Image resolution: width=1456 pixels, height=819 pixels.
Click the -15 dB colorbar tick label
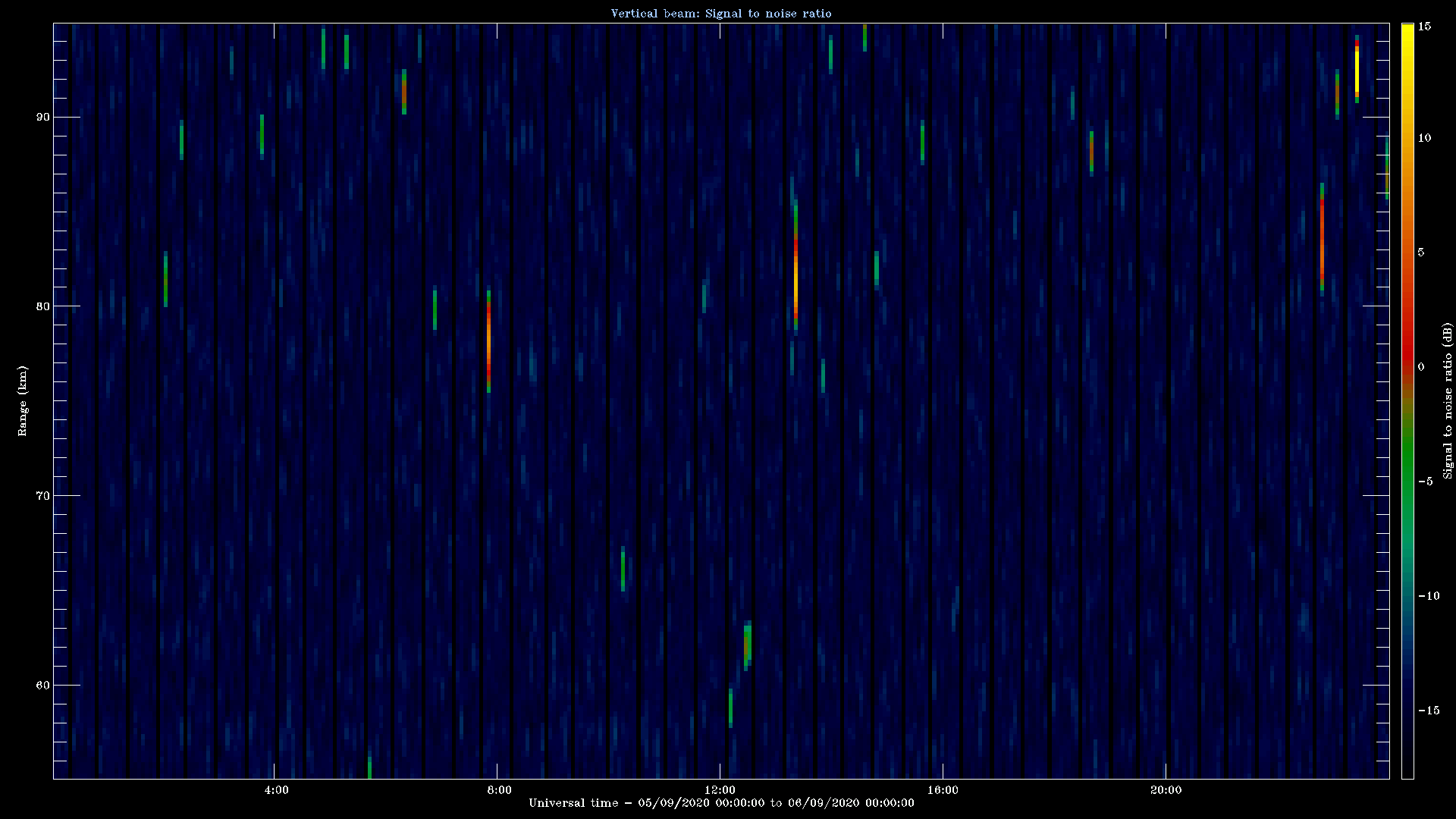tap(1429, 711)
